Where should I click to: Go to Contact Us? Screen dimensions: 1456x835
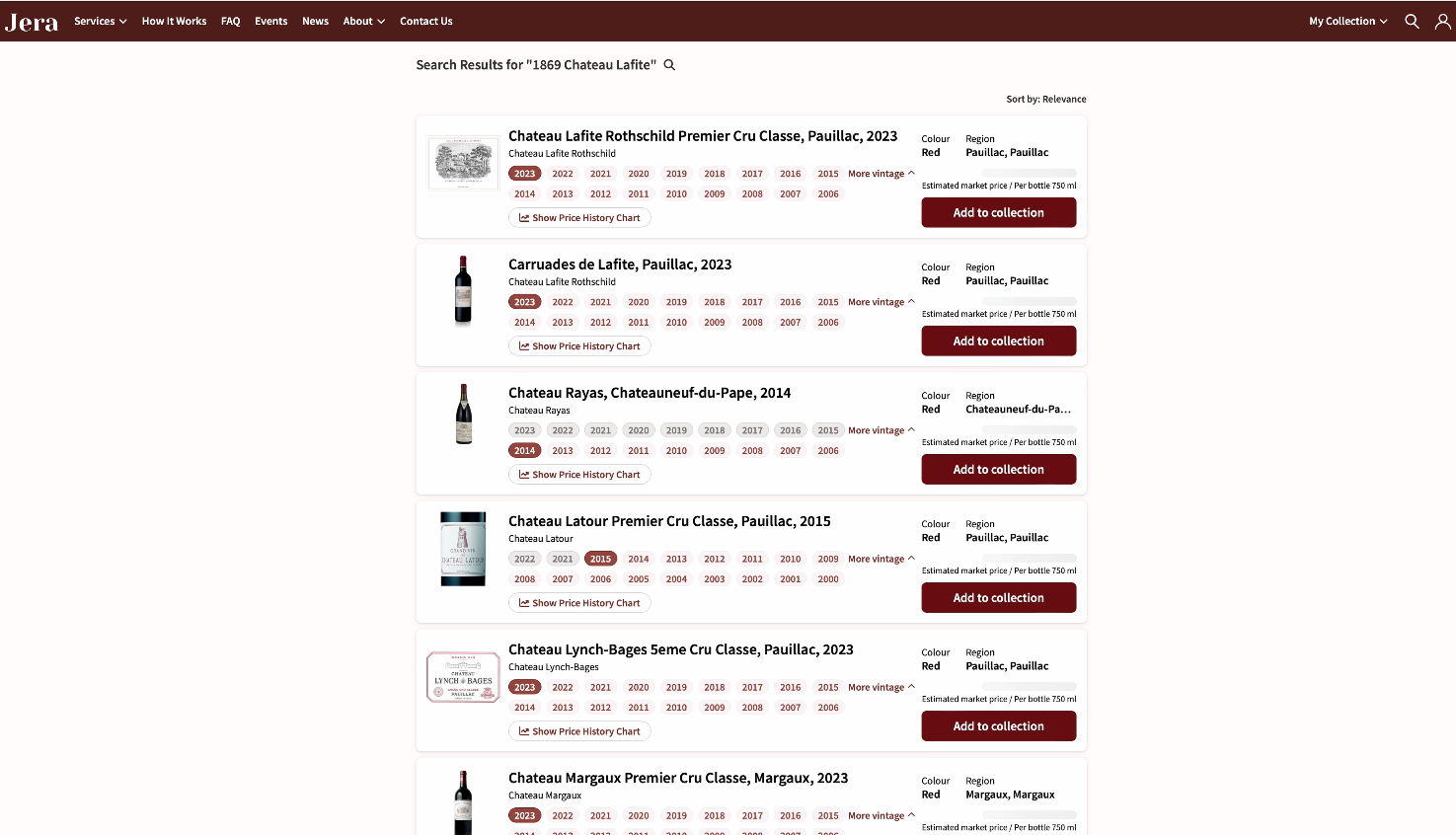[426, 21]
